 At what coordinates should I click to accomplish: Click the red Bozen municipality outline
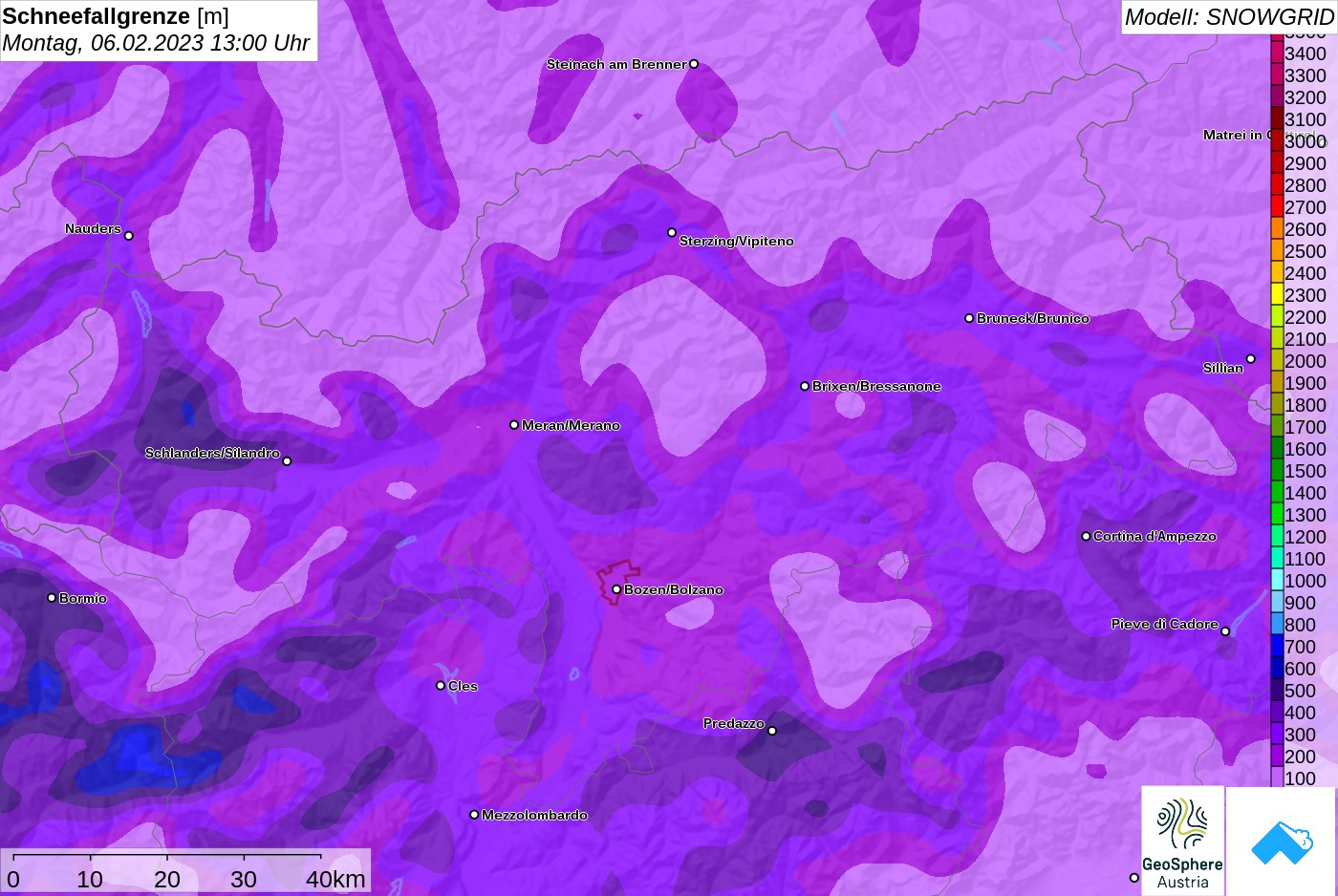point(618,582)
